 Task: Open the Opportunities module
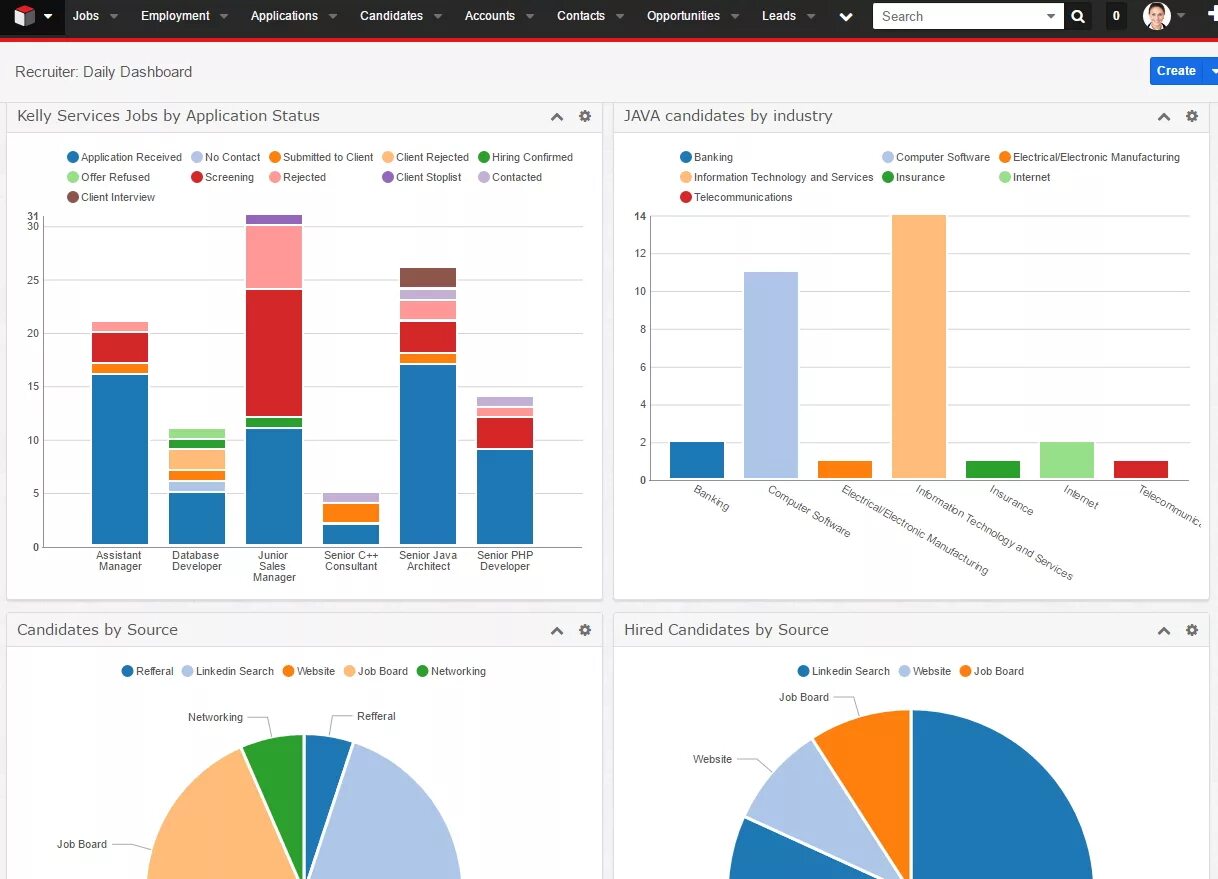point(683,16)
